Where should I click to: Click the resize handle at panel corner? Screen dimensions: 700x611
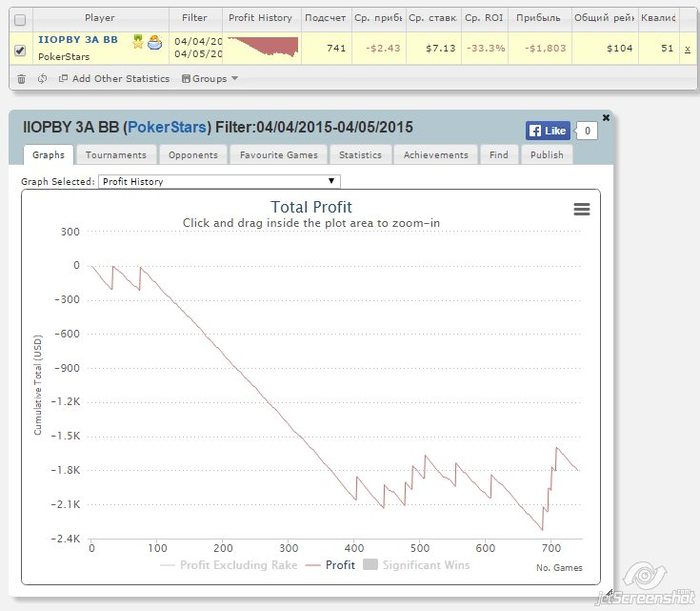pos(609,592)
